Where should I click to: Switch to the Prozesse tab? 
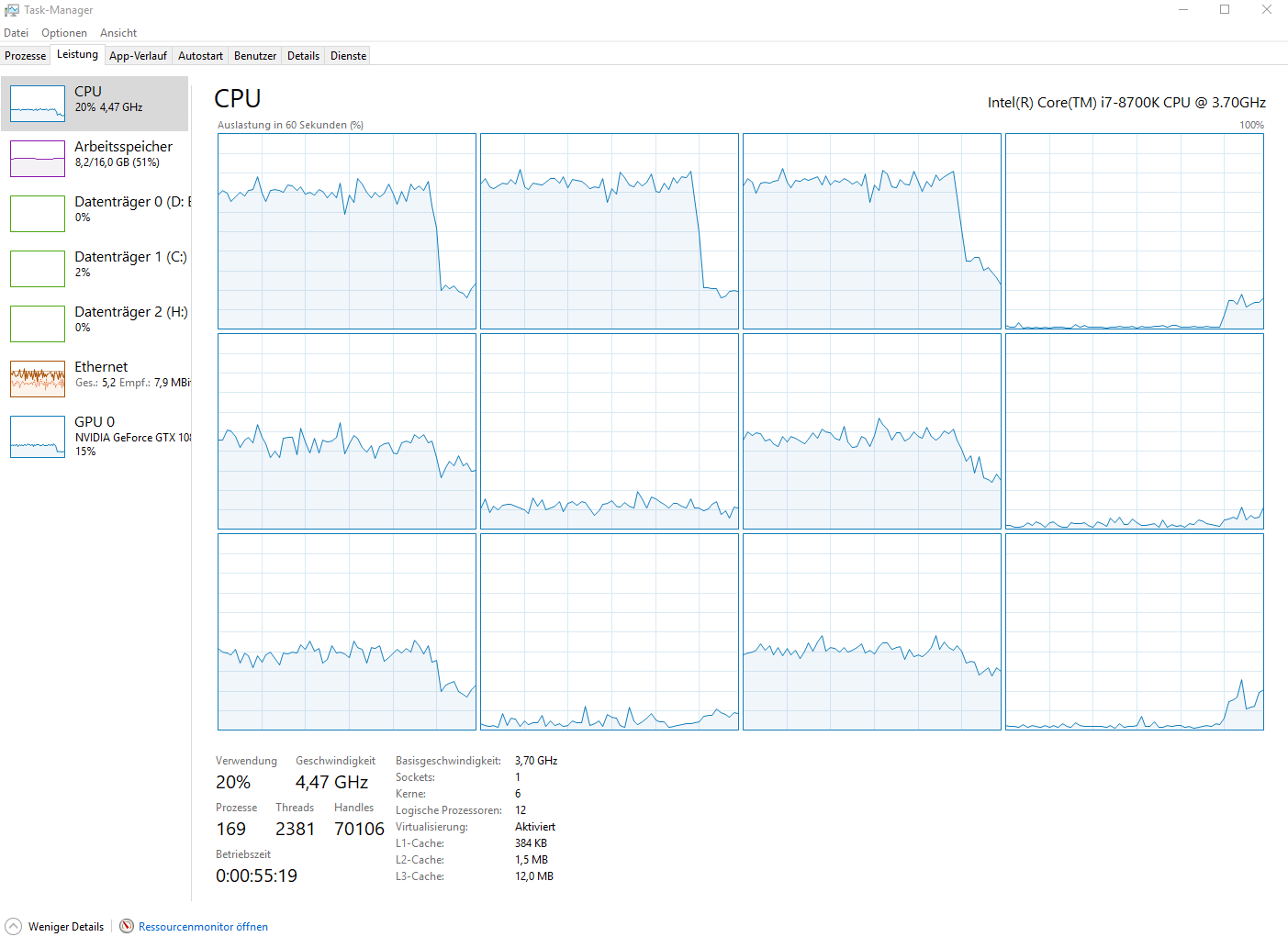26,56
